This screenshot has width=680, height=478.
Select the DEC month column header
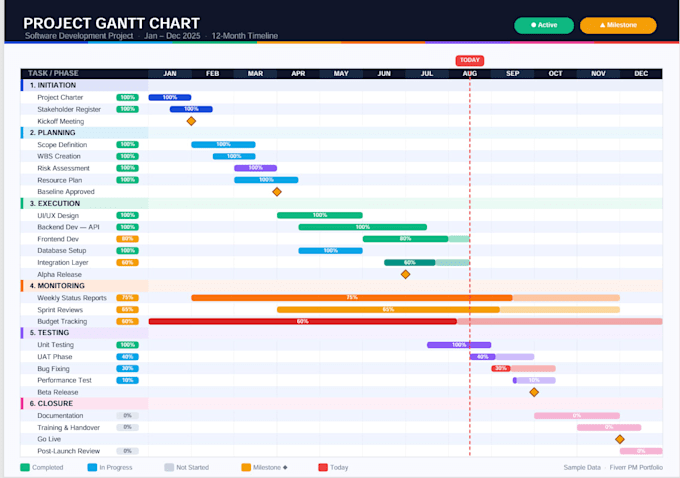click(x=641, y=73)
